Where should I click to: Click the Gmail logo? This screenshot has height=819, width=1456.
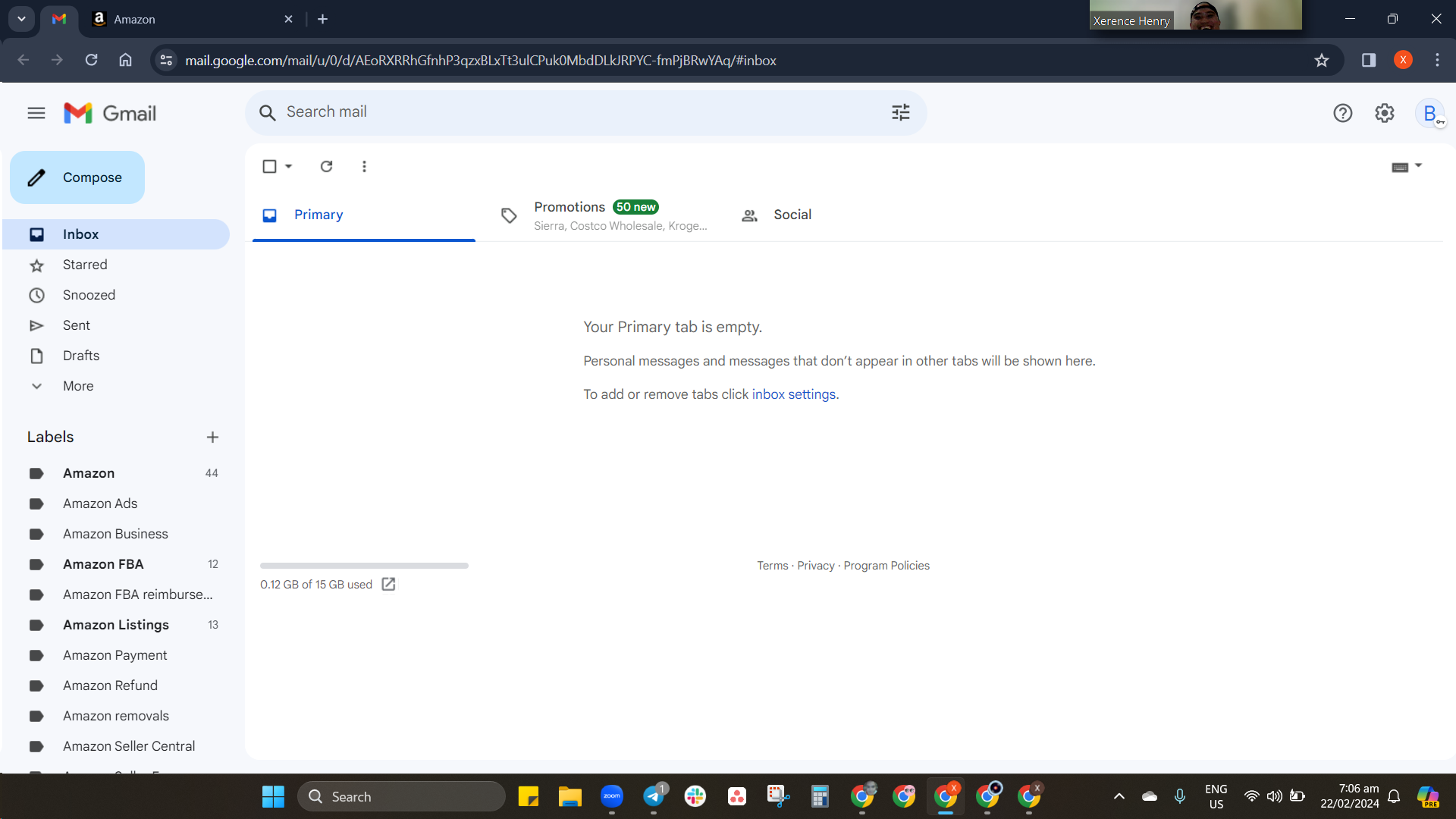110,113
